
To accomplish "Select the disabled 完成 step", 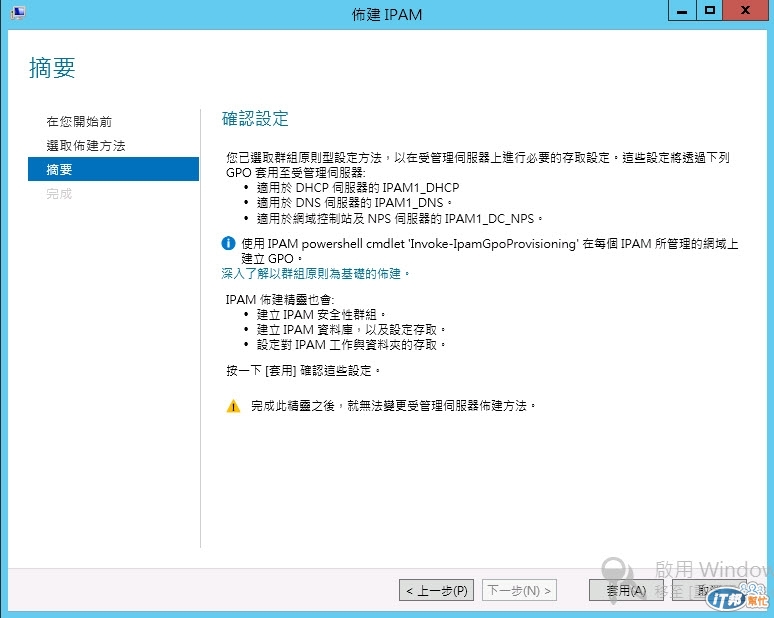I will click(x=59, y=193).
